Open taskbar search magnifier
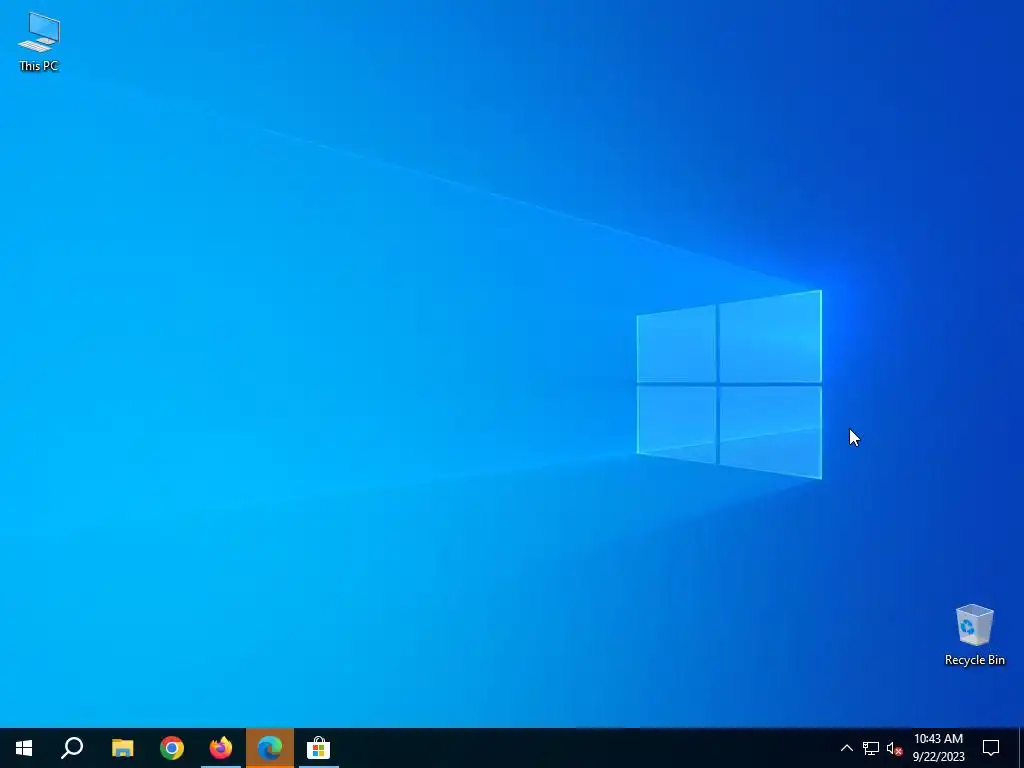1024x768 pixels. [72, 748]
